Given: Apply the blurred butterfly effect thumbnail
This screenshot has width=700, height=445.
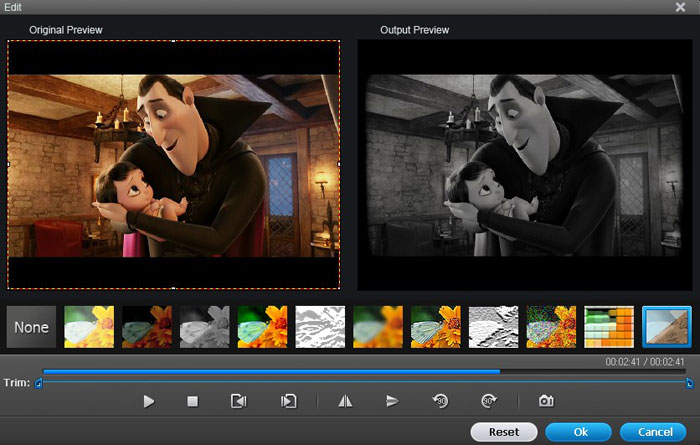Looking at the screenshot, I should click(378, 327).
